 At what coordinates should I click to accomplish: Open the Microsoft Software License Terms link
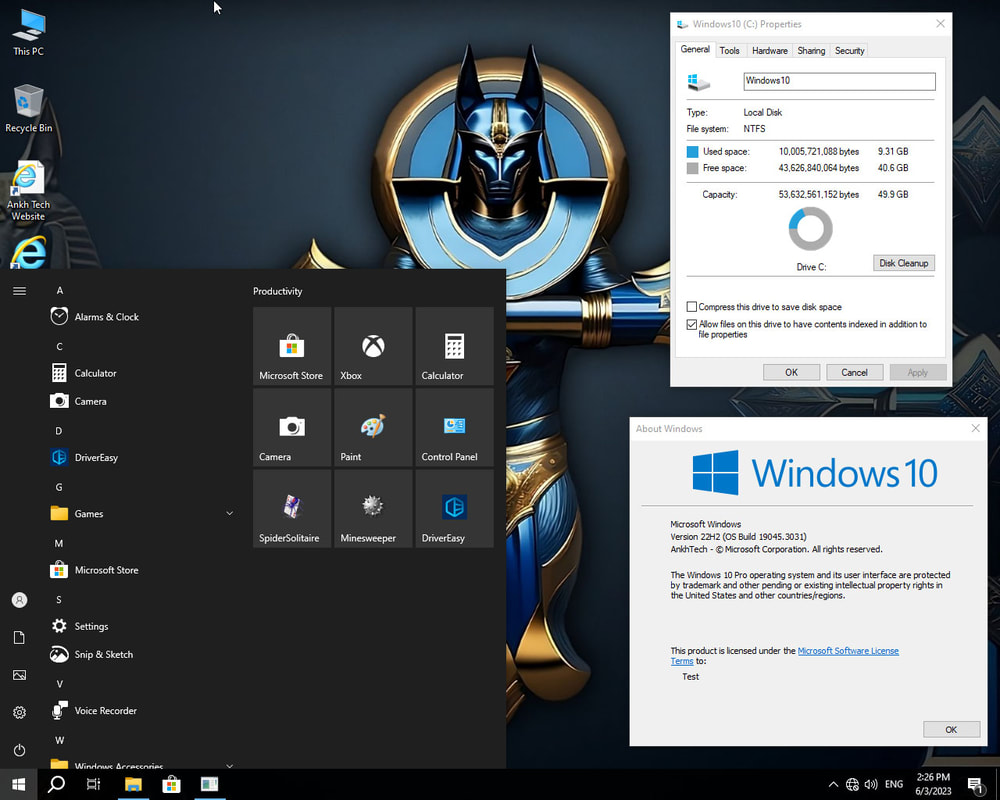(x=848, y=650)
